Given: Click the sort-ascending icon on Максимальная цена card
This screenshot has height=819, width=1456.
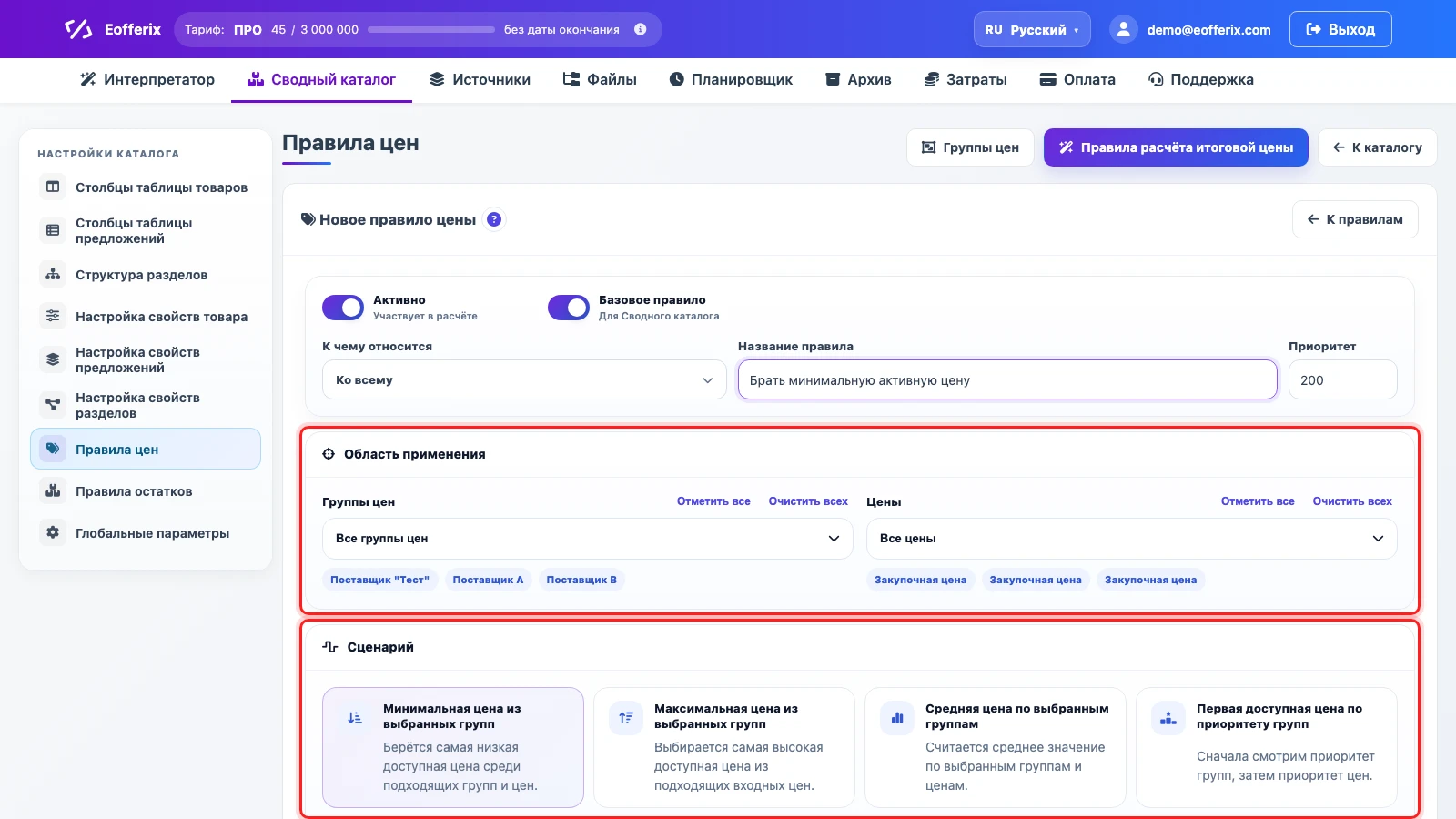Looking at the screenshot, I should (626, 718).
